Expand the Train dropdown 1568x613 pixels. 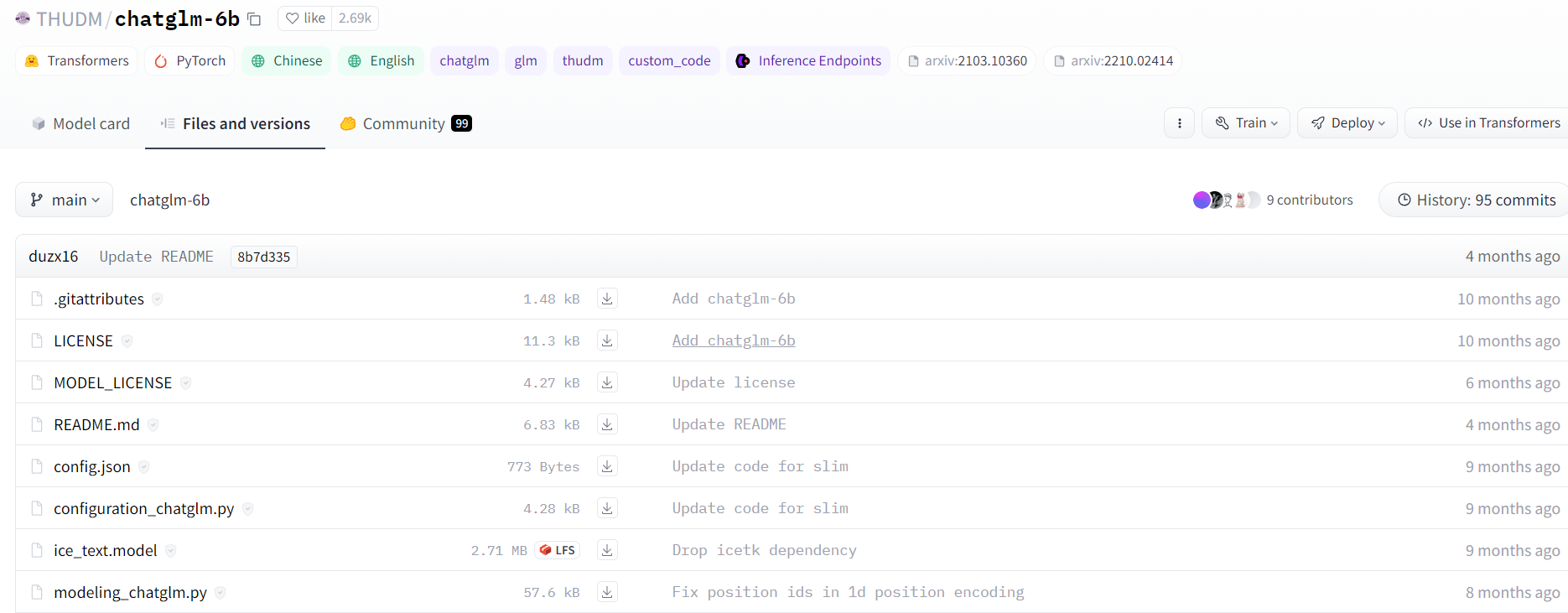click(x=1246, y=123)
